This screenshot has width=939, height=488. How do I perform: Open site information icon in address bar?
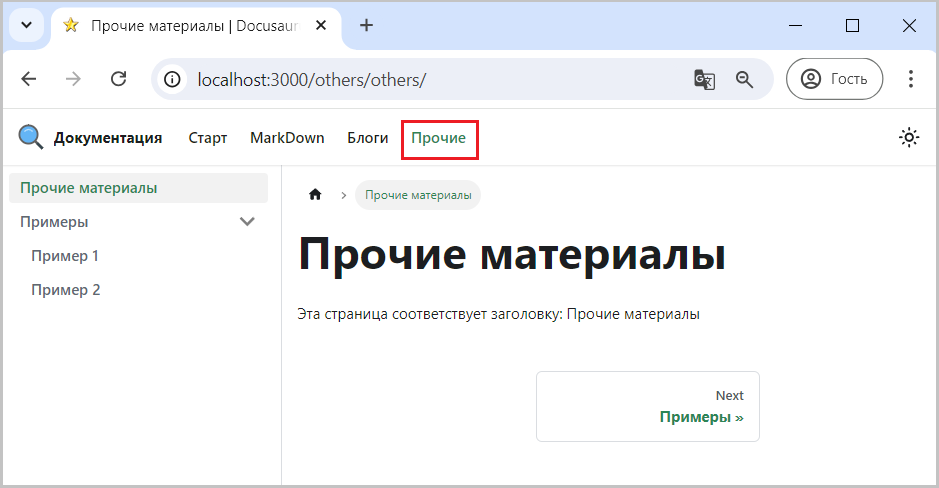[x=172, y=79]
